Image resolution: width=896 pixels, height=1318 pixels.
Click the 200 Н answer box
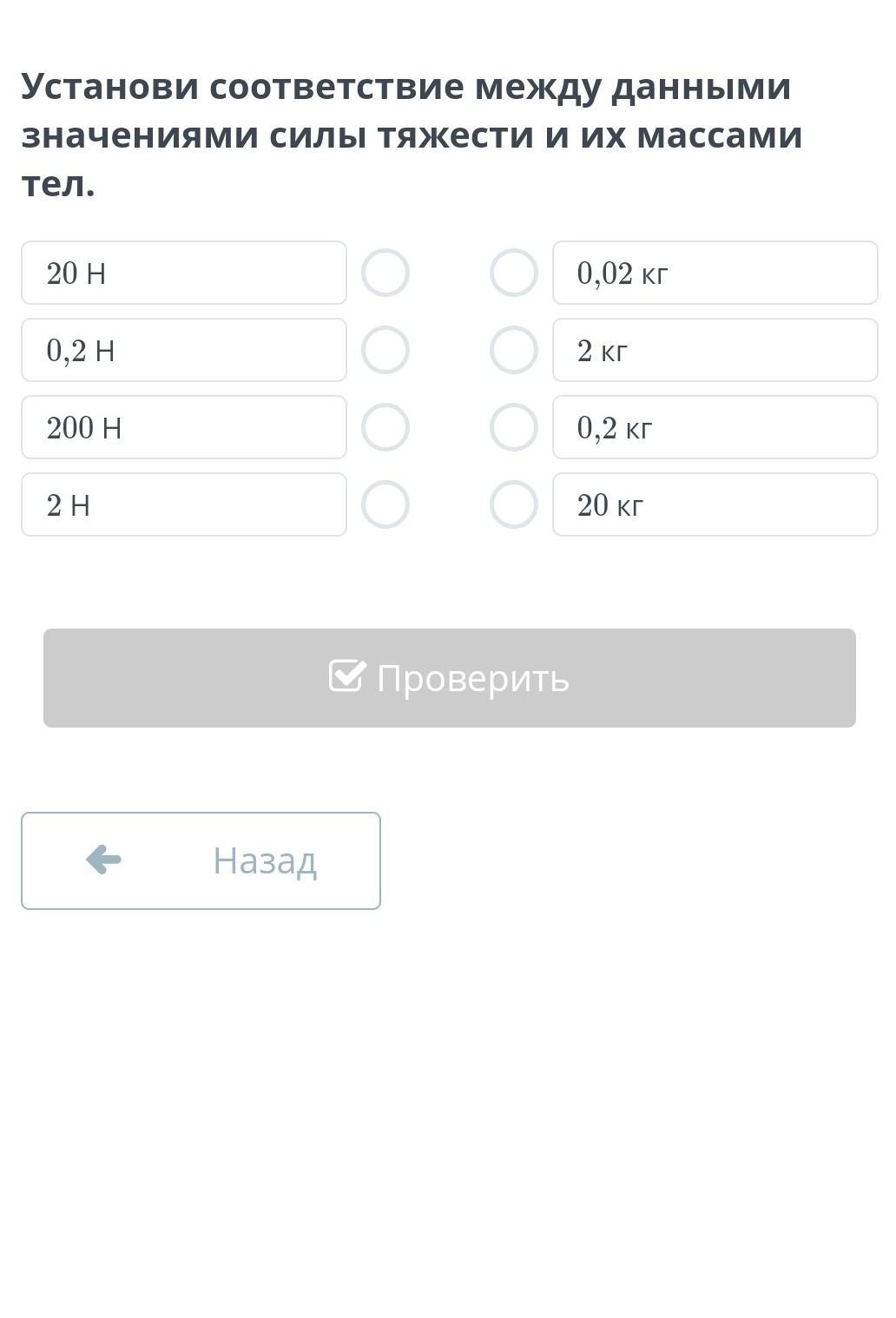[184, 427]
